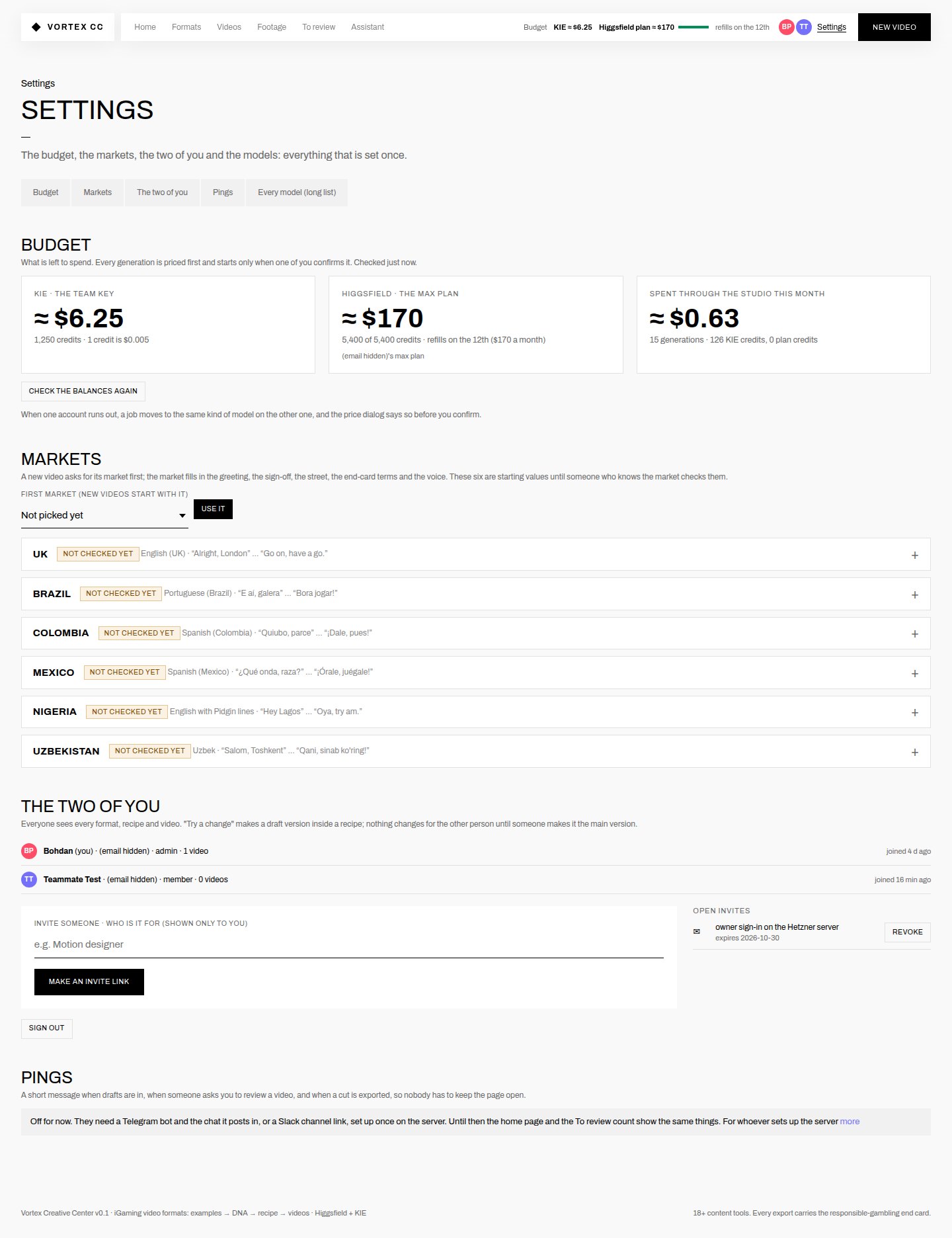Image resolution: width=952 pixels, height=1238 pixels.
Task: Open the BP avatar in the top bar
Action: [786, 27]
